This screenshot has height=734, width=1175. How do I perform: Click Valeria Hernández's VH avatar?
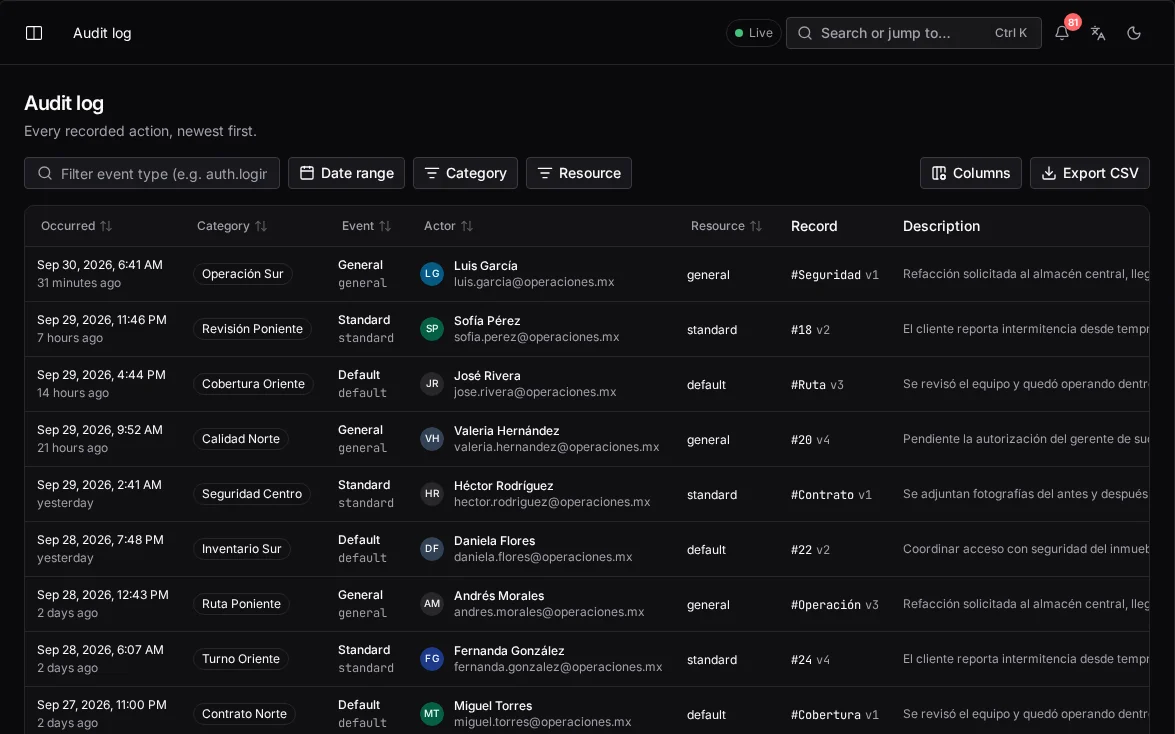click(432, 439)
